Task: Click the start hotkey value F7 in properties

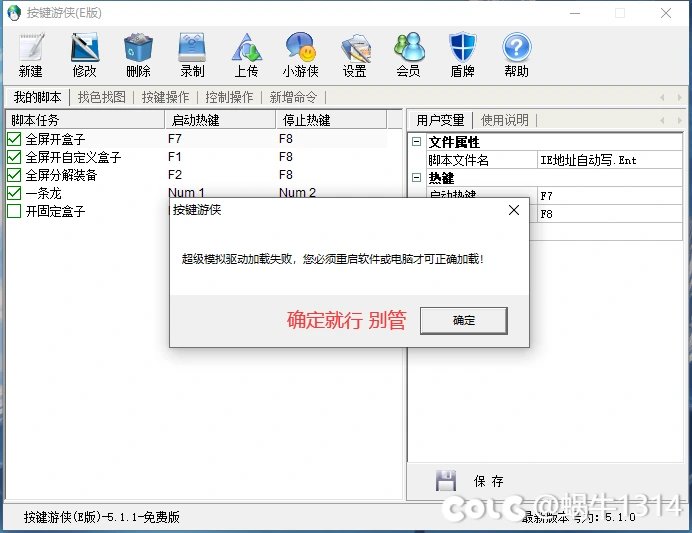Action: [x=609, y=196]
